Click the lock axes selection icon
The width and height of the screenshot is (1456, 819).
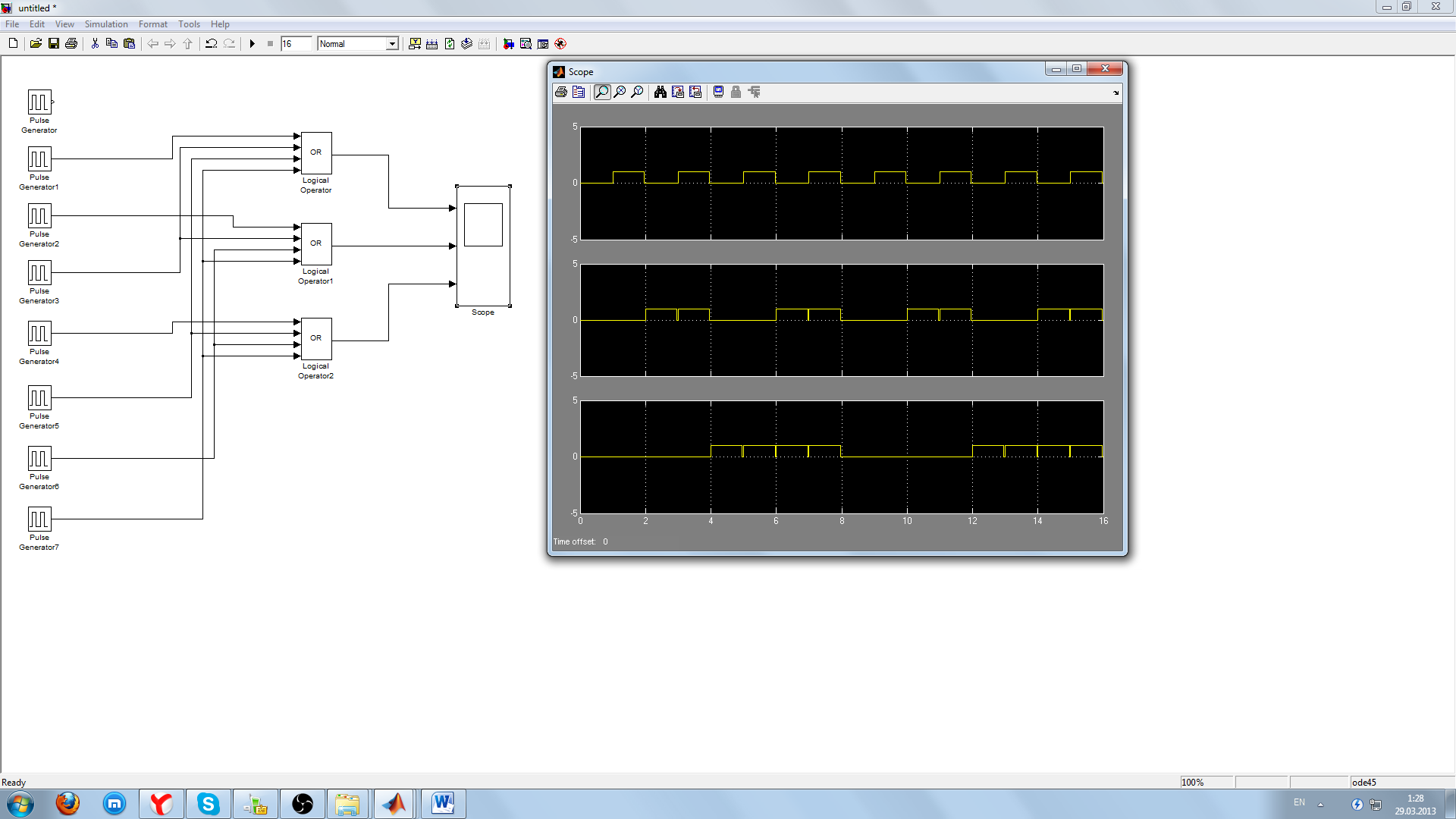click(x=736, y=92)
